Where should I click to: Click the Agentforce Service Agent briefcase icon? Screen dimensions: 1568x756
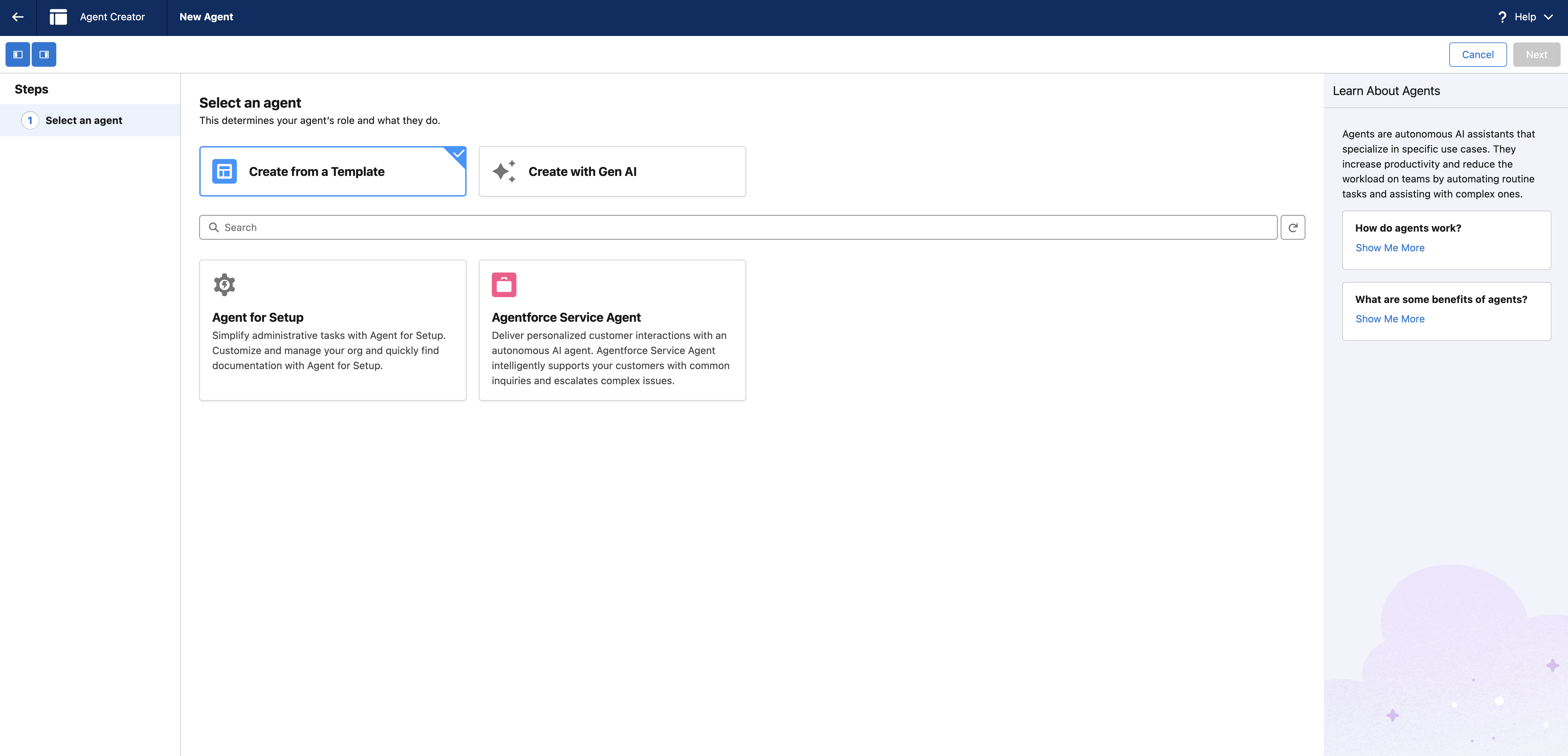click(504, 285)
